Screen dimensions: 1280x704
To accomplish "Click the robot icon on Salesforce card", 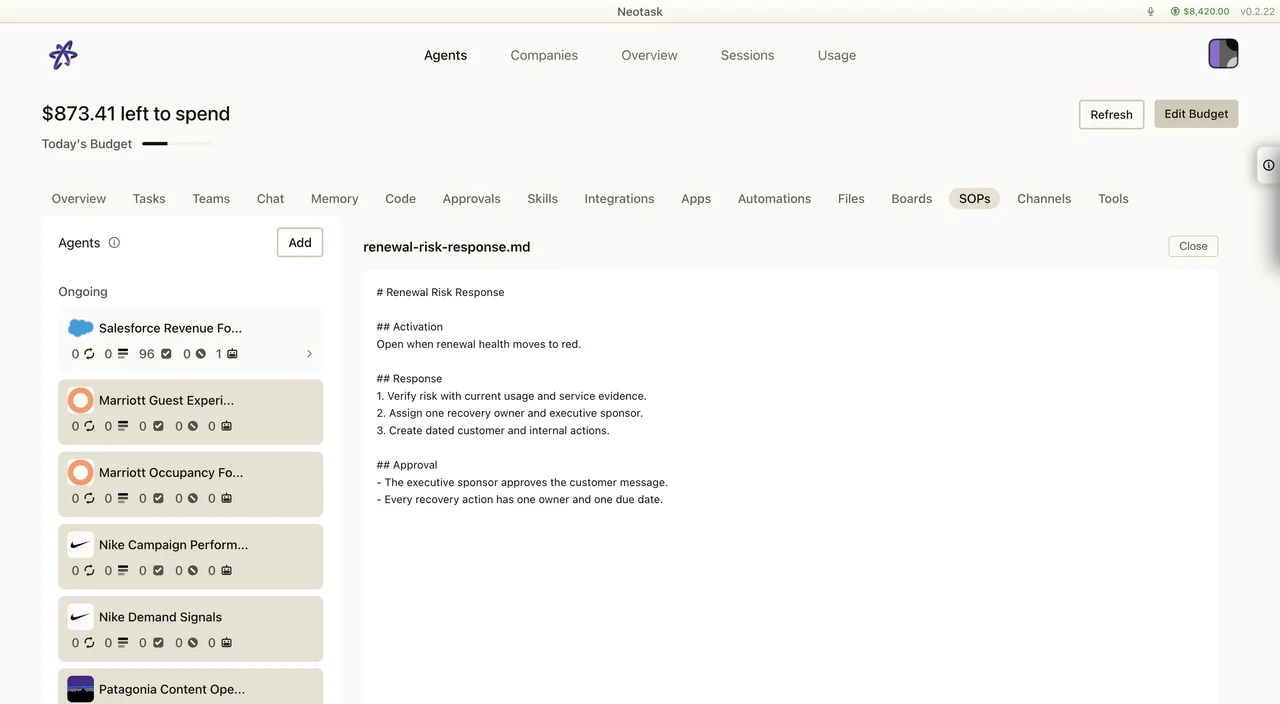I will tap(232, 354).
